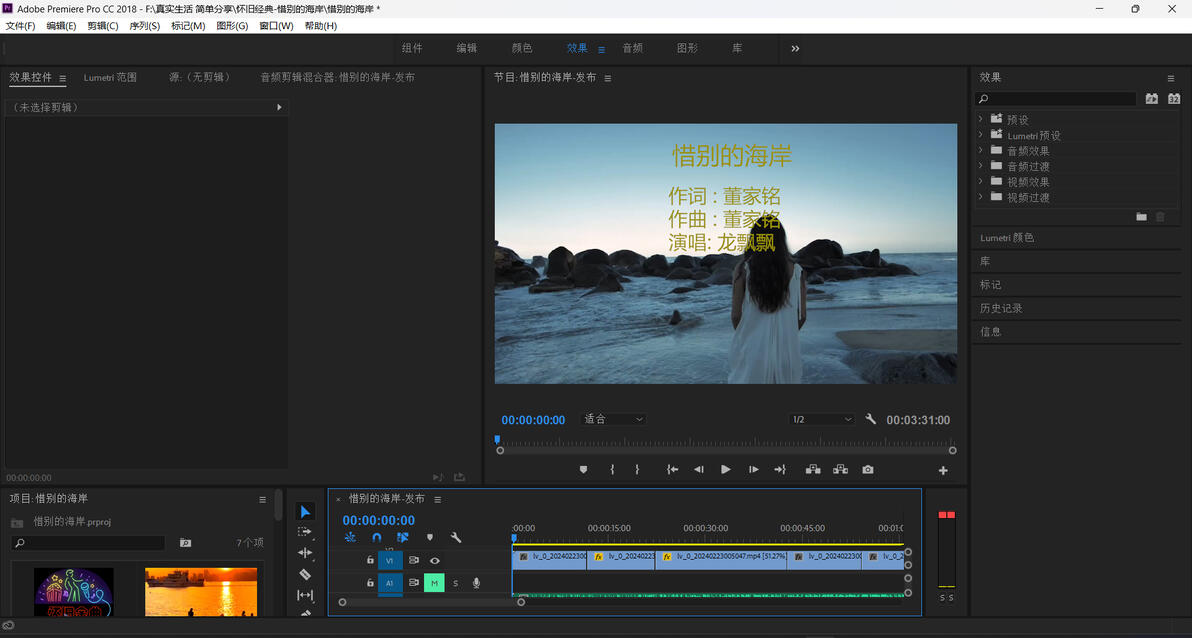
Task: Open timeline display settings wrench
Action: coord(456,537)
